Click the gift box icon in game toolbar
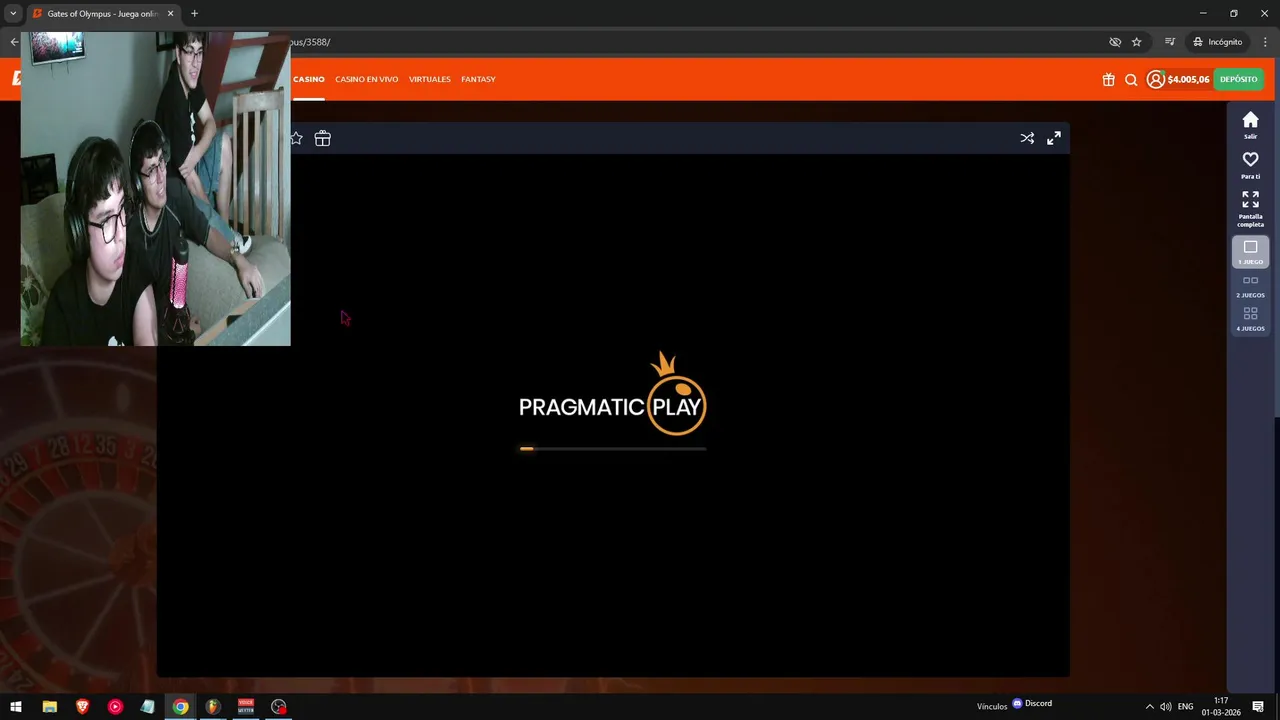This screenshot has height=720, width=1280. pyautogui.click(x=322, y=138)
